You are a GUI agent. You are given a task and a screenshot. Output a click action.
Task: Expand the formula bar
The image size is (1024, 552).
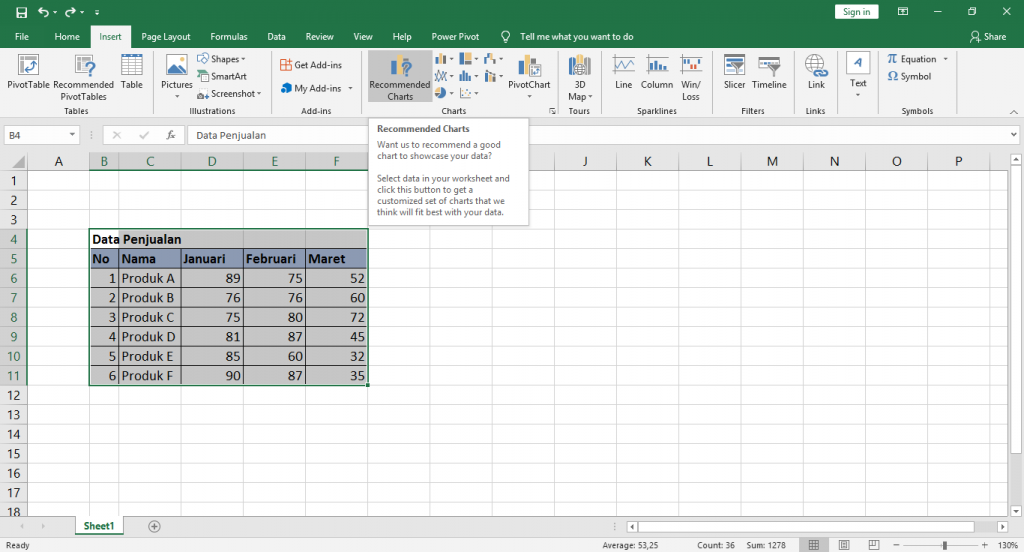[x=1013, y=135]
